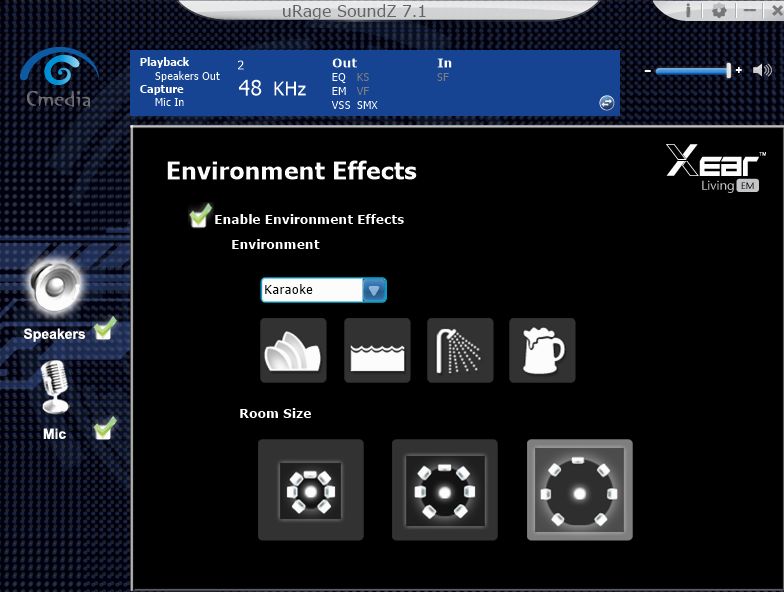Choose the underwater environment preset

377,350
